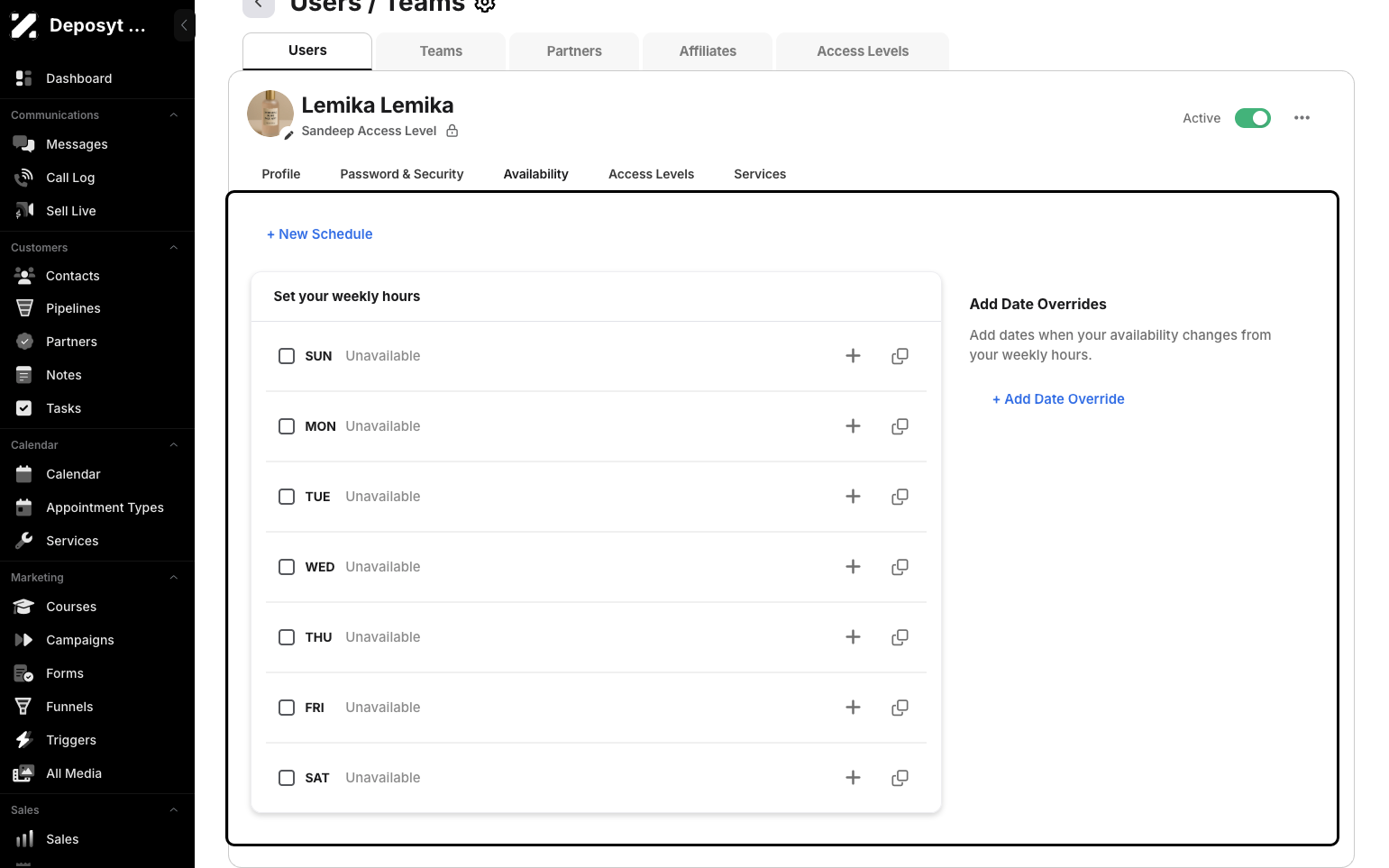Add time slot for Wednesday
The image size is (1389, 868).
coord(853,567)
